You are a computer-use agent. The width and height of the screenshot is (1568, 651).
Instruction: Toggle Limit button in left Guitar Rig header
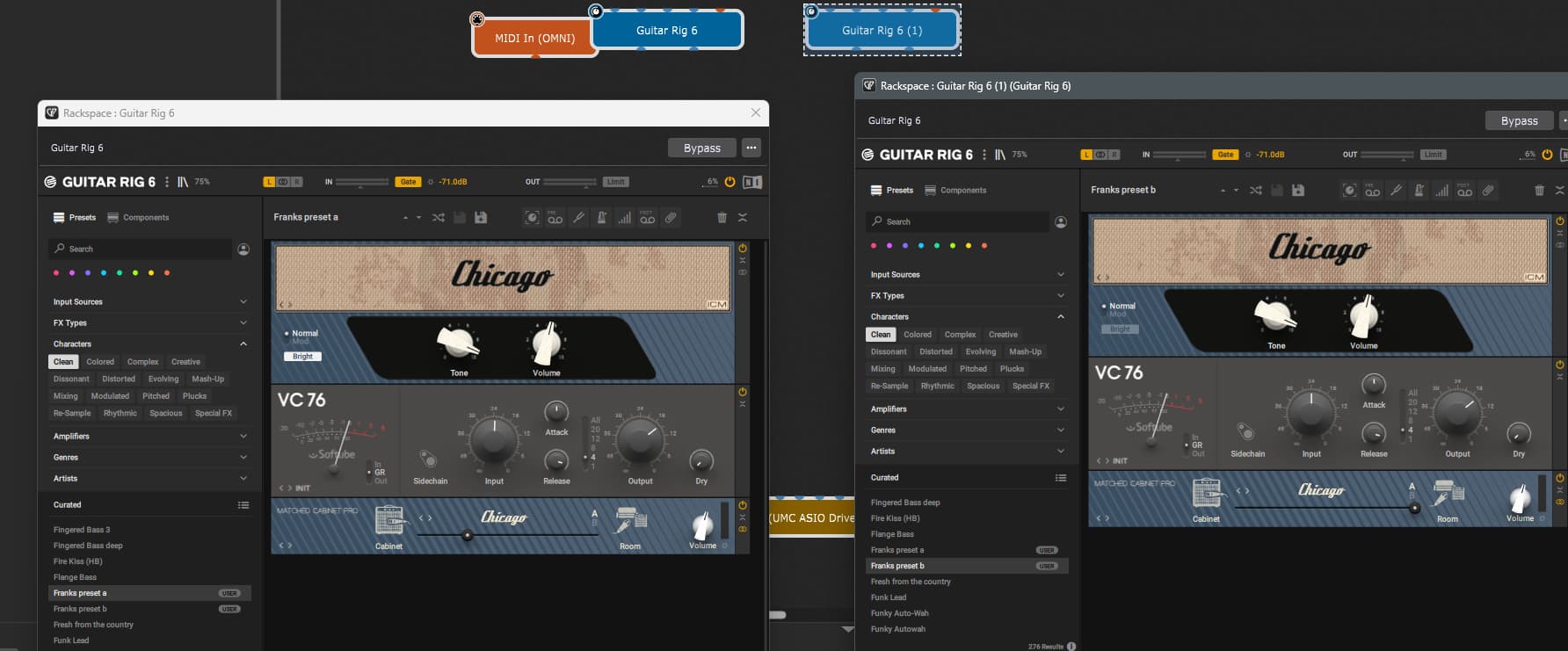tap(615, 182)
